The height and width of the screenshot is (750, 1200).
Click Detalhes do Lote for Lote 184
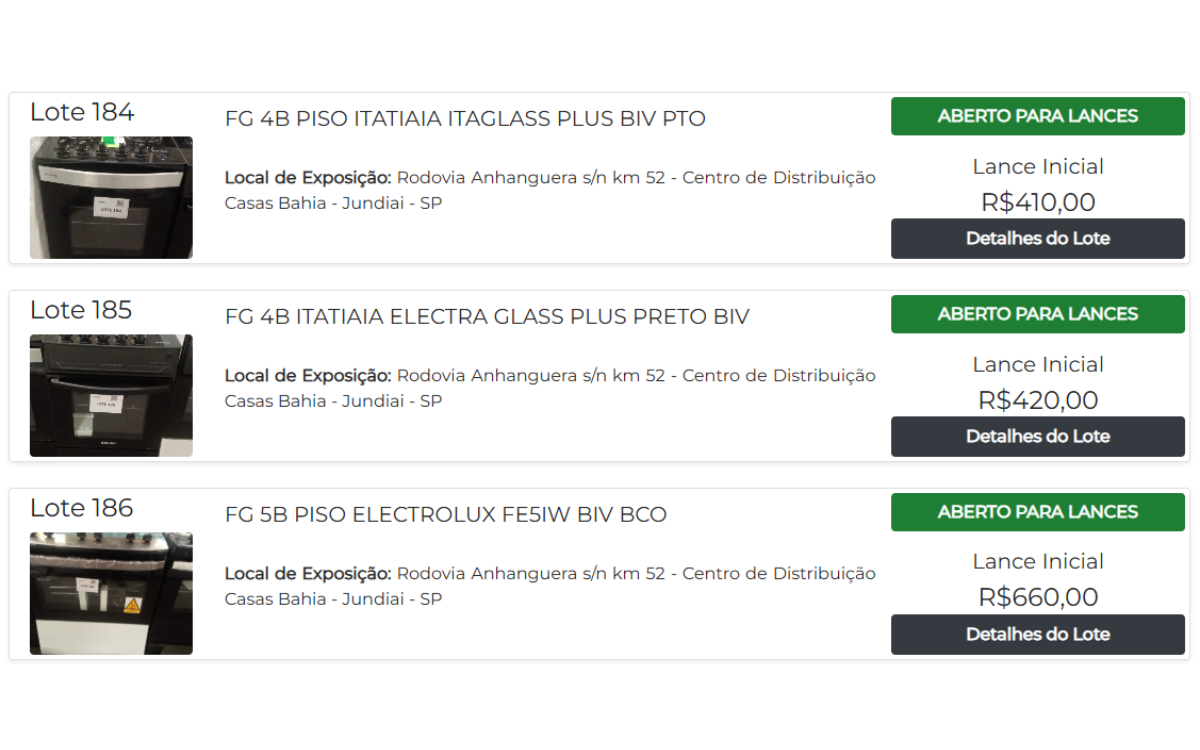tap(1038, 239)
